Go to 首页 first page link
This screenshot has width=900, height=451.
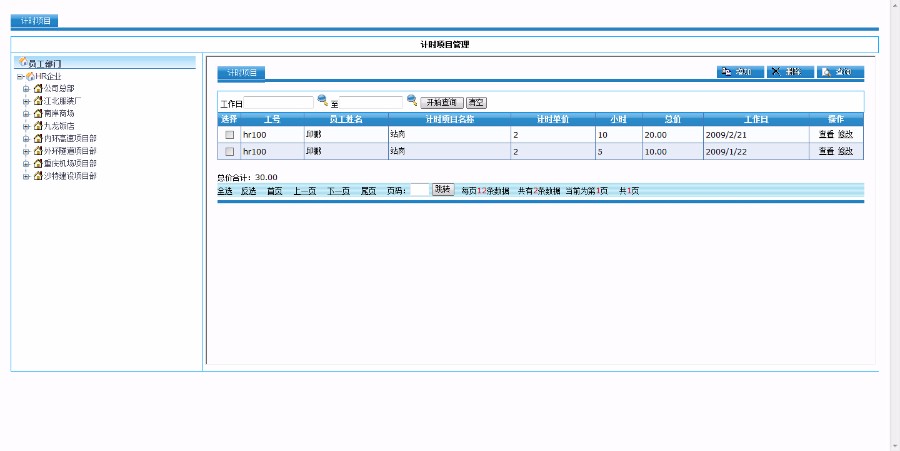[x=274, y=191]
